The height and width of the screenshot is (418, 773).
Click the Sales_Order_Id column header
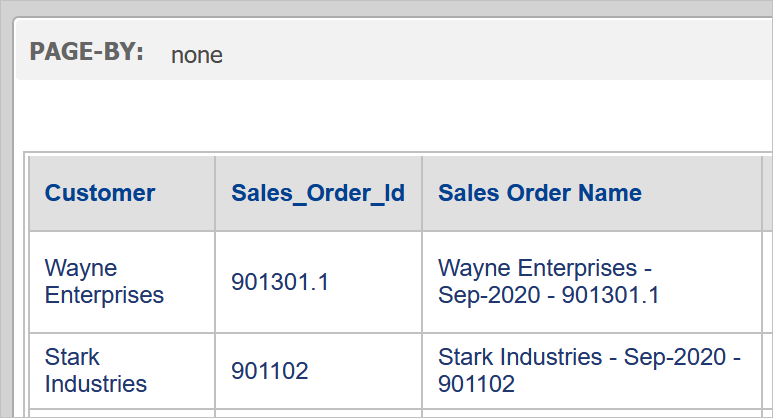318,193
